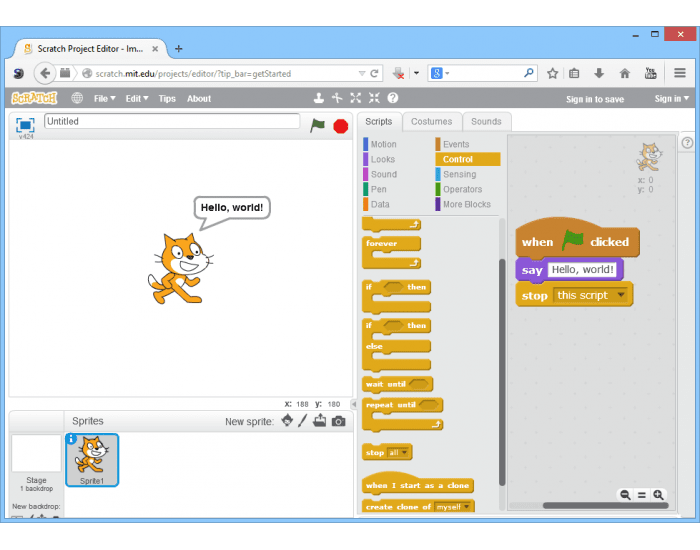Open the 'all' dropdown on stop block
700x550 pixels.
pyautogui.click(x=404, y=453)
